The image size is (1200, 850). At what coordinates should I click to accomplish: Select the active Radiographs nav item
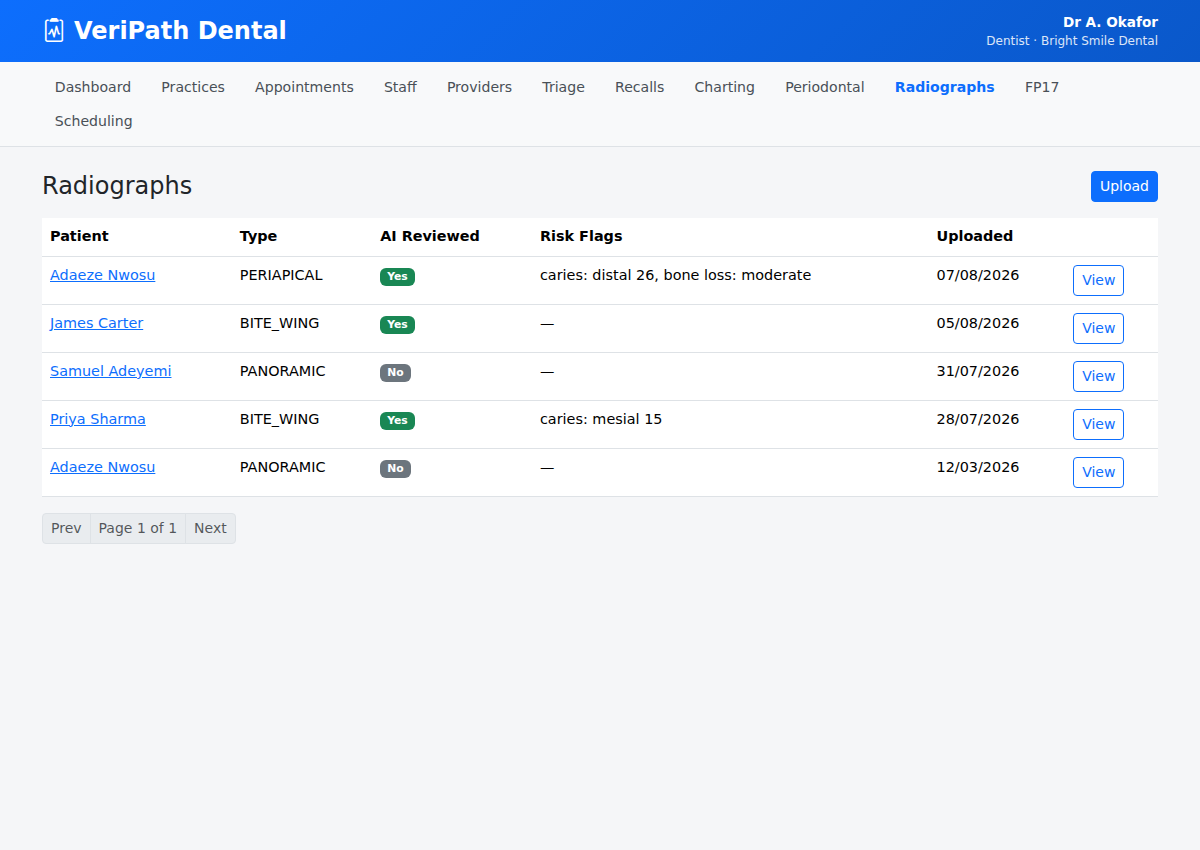tap(944, 87)
